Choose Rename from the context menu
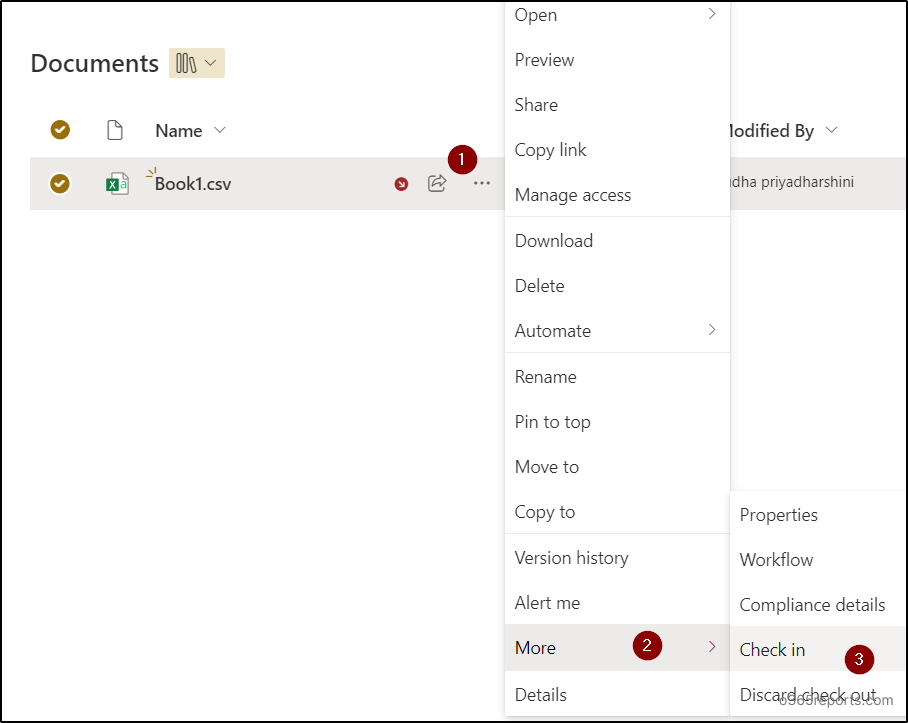Viewport: 908px width, 723px height. 617,377
